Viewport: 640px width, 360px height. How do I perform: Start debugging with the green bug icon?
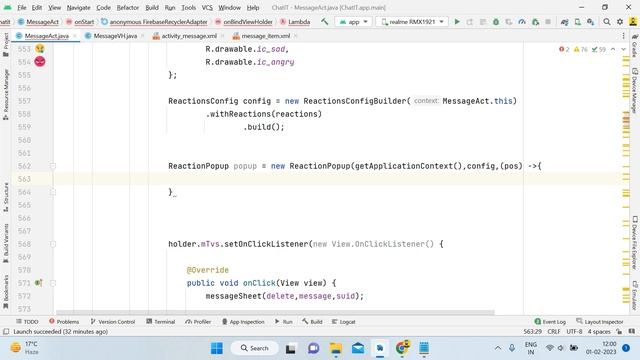click(496, 22)
